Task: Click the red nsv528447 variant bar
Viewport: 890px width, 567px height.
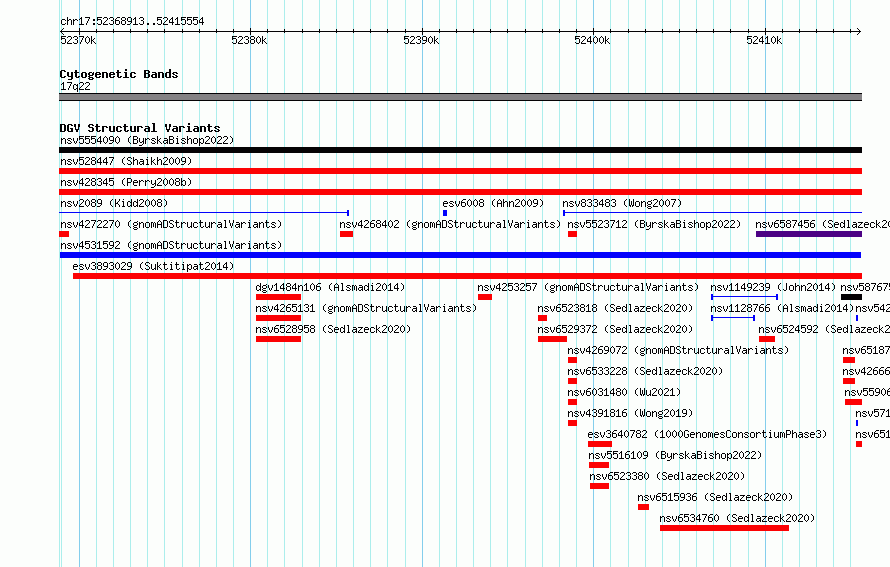Action: [x=460, y=171]
